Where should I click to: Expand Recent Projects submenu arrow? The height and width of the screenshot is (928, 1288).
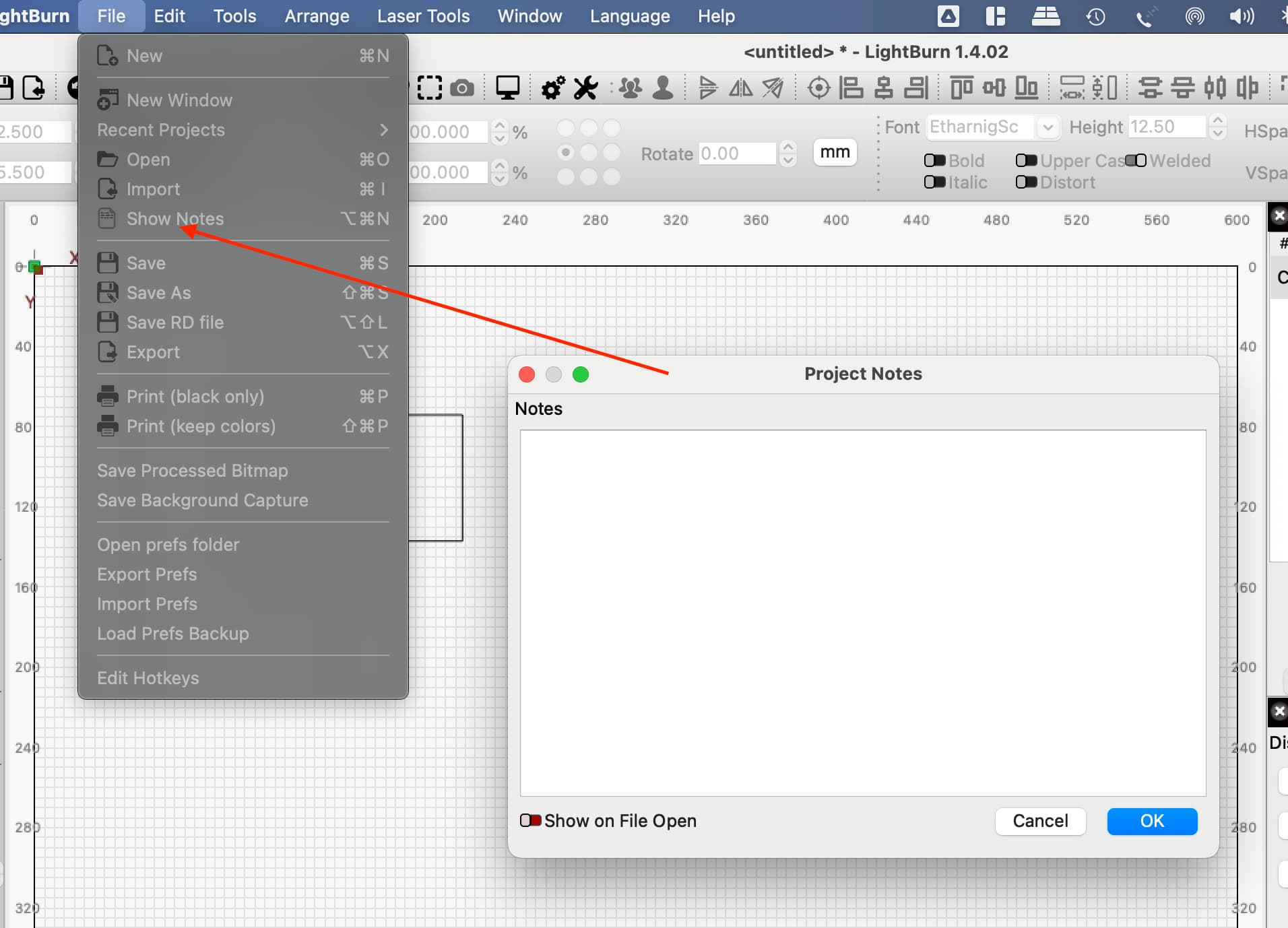pos(384,129)
